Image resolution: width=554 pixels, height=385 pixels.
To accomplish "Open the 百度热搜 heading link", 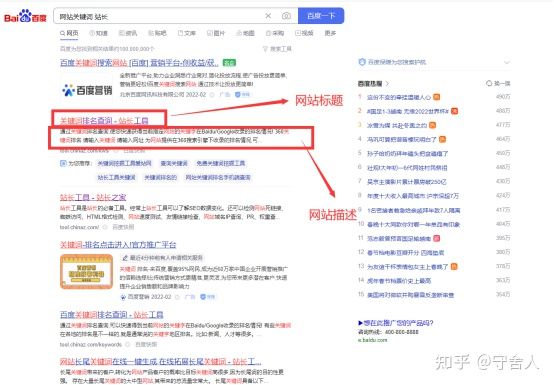I will click(373, 84).
